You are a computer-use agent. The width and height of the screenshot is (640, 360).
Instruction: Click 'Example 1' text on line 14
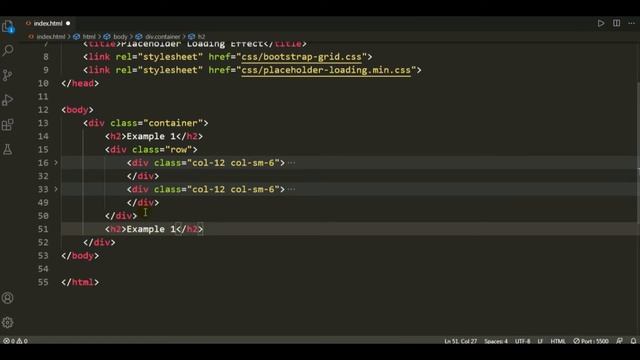click(x=151, y=136)
